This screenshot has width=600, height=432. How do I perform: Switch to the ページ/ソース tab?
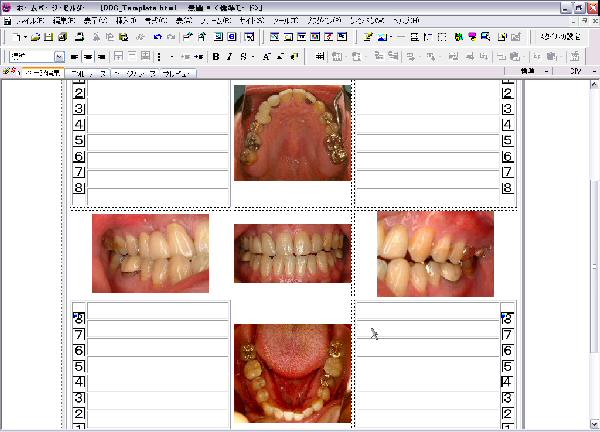135,73
